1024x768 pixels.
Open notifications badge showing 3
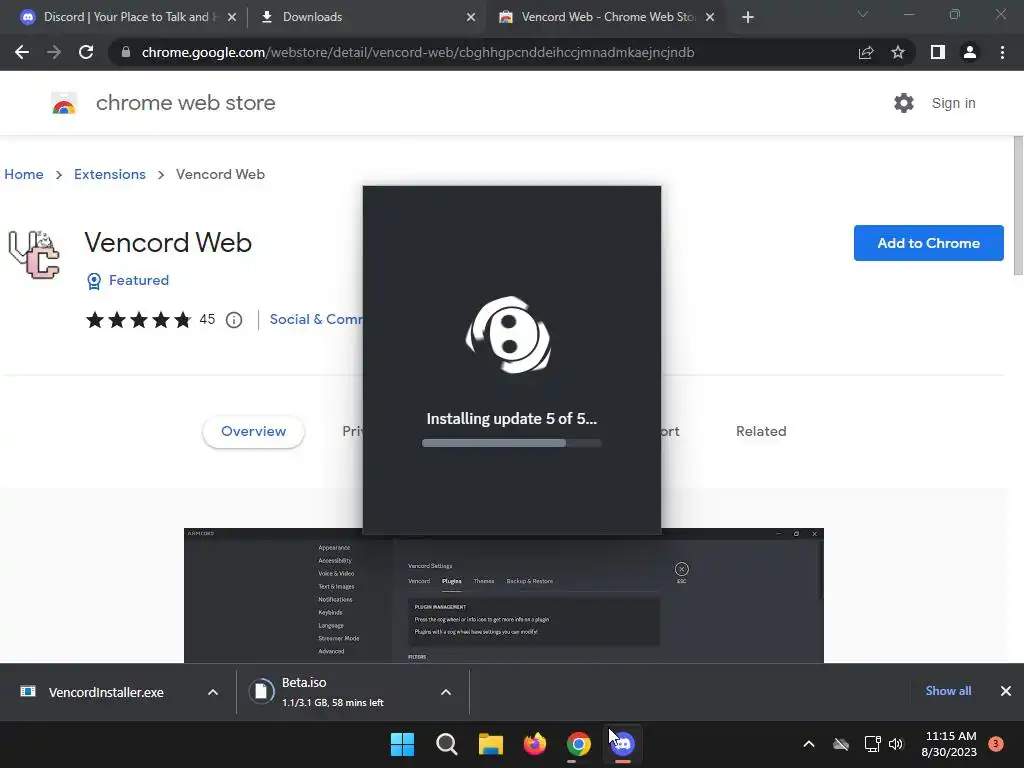click(996, 744)
